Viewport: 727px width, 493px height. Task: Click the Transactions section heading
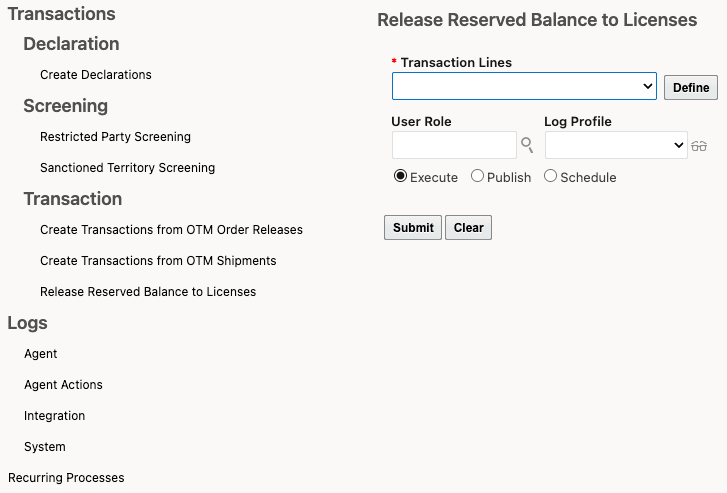coord(61,14)
